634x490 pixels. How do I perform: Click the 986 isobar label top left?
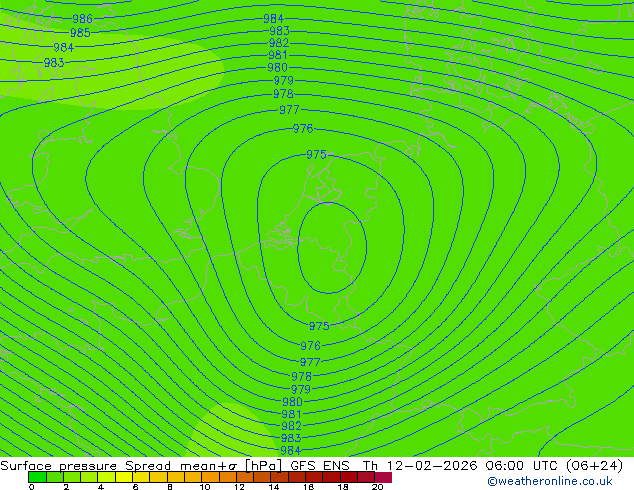[82, 19]
